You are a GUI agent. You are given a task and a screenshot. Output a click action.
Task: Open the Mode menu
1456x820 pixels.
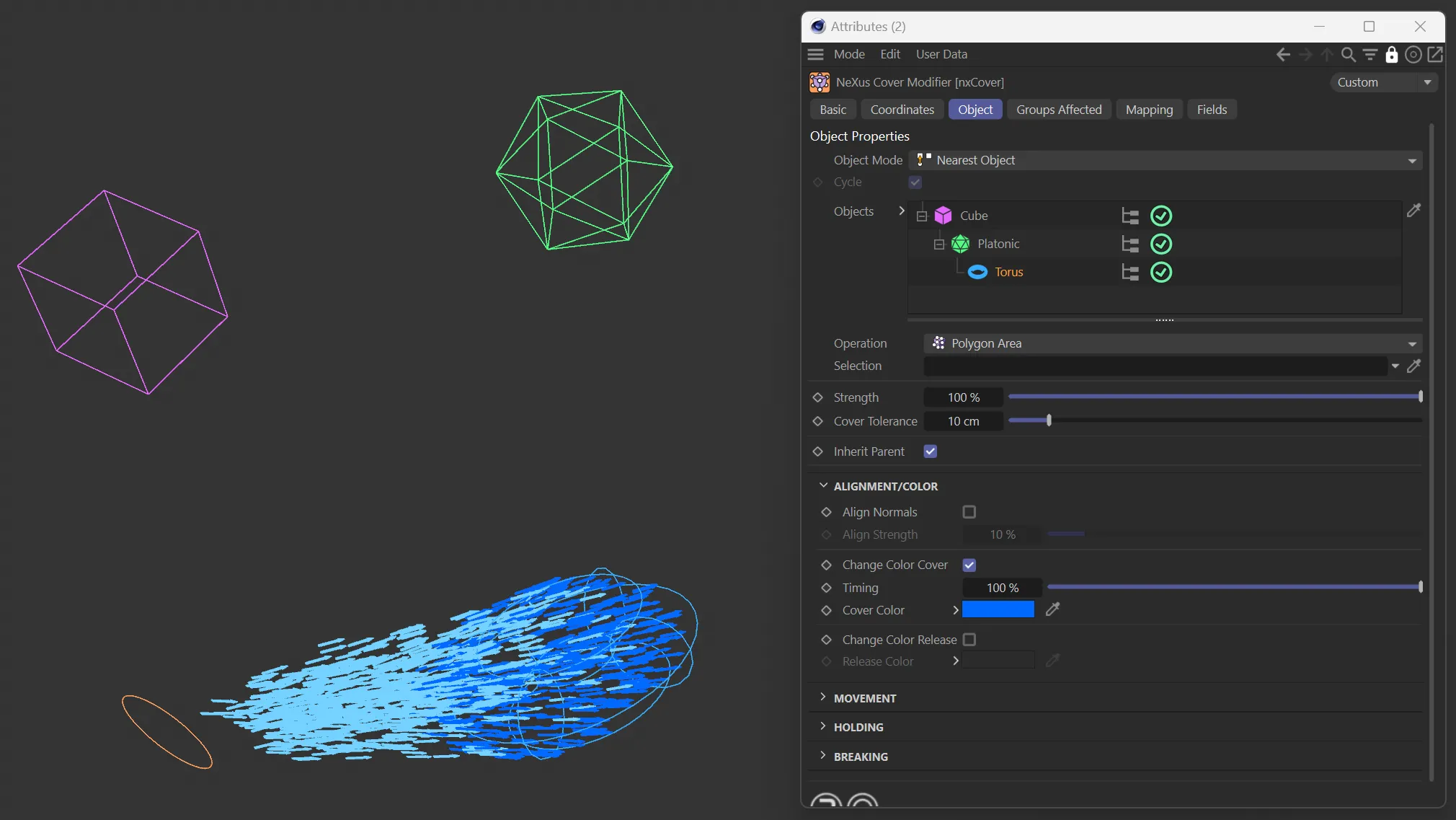coord(849,55)
